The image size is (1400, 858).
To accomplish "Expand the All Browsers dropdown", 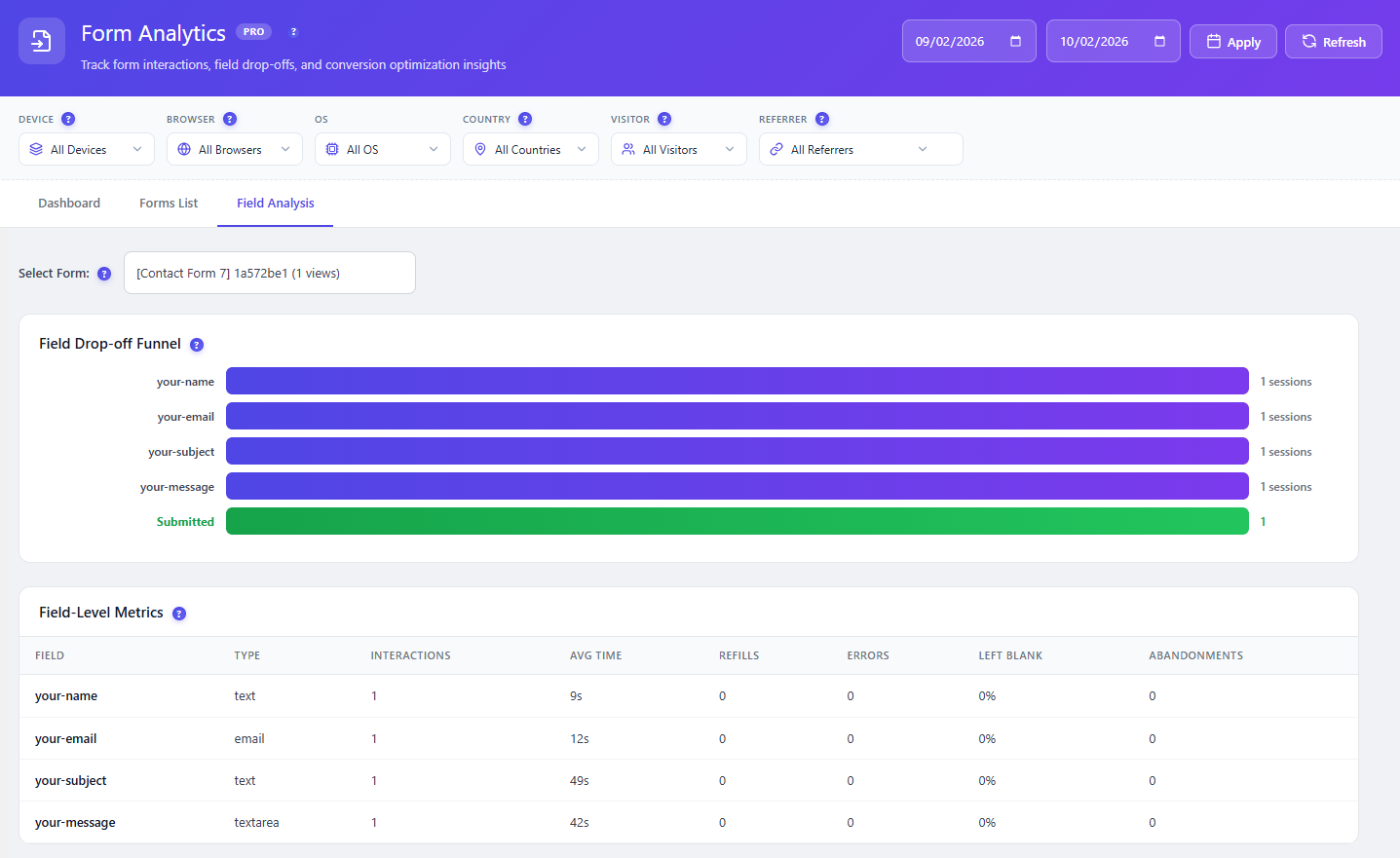I will (234, 149).
